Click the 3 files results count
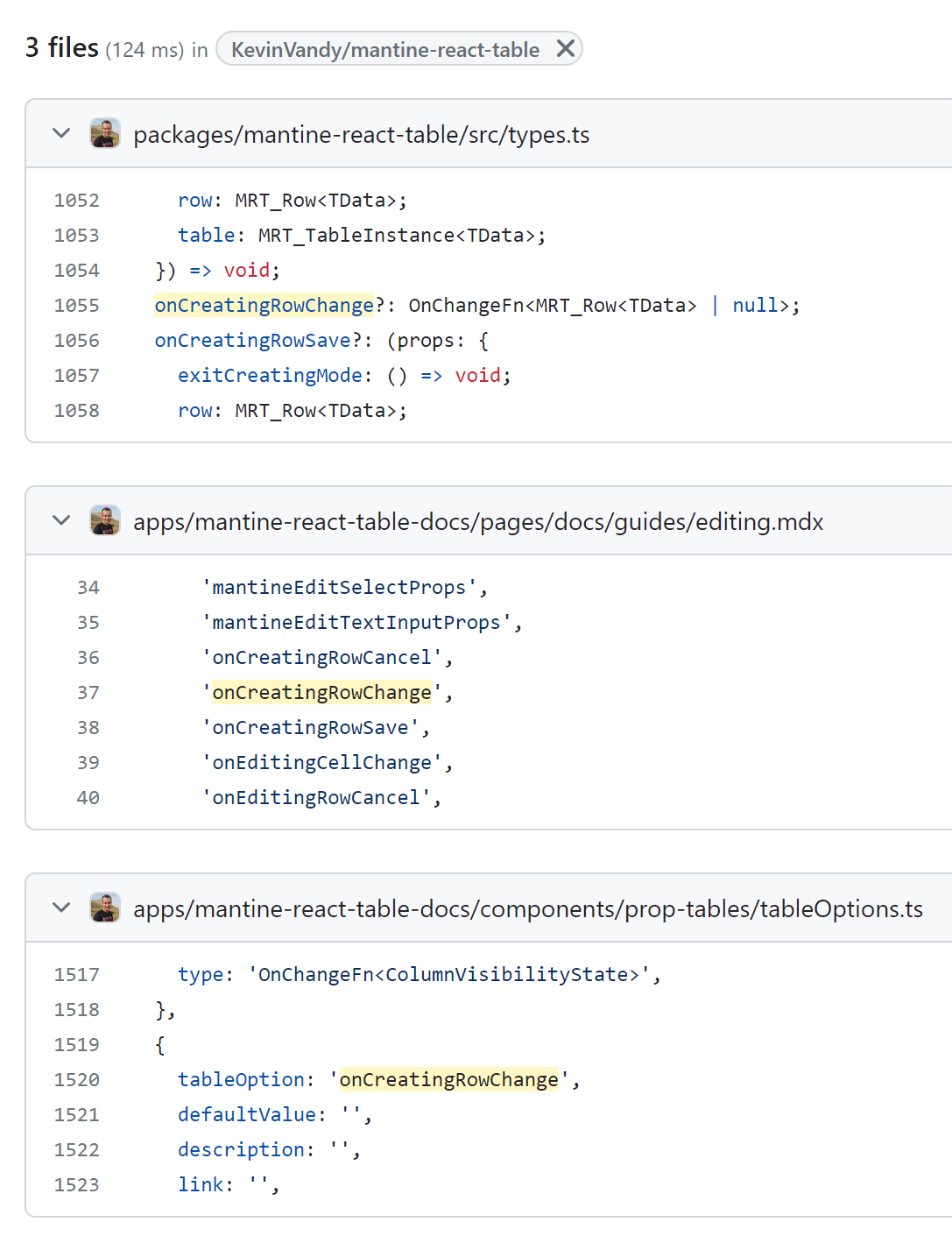The width and height of the screenshot is (952, 1236). click(x=62, y=47)
